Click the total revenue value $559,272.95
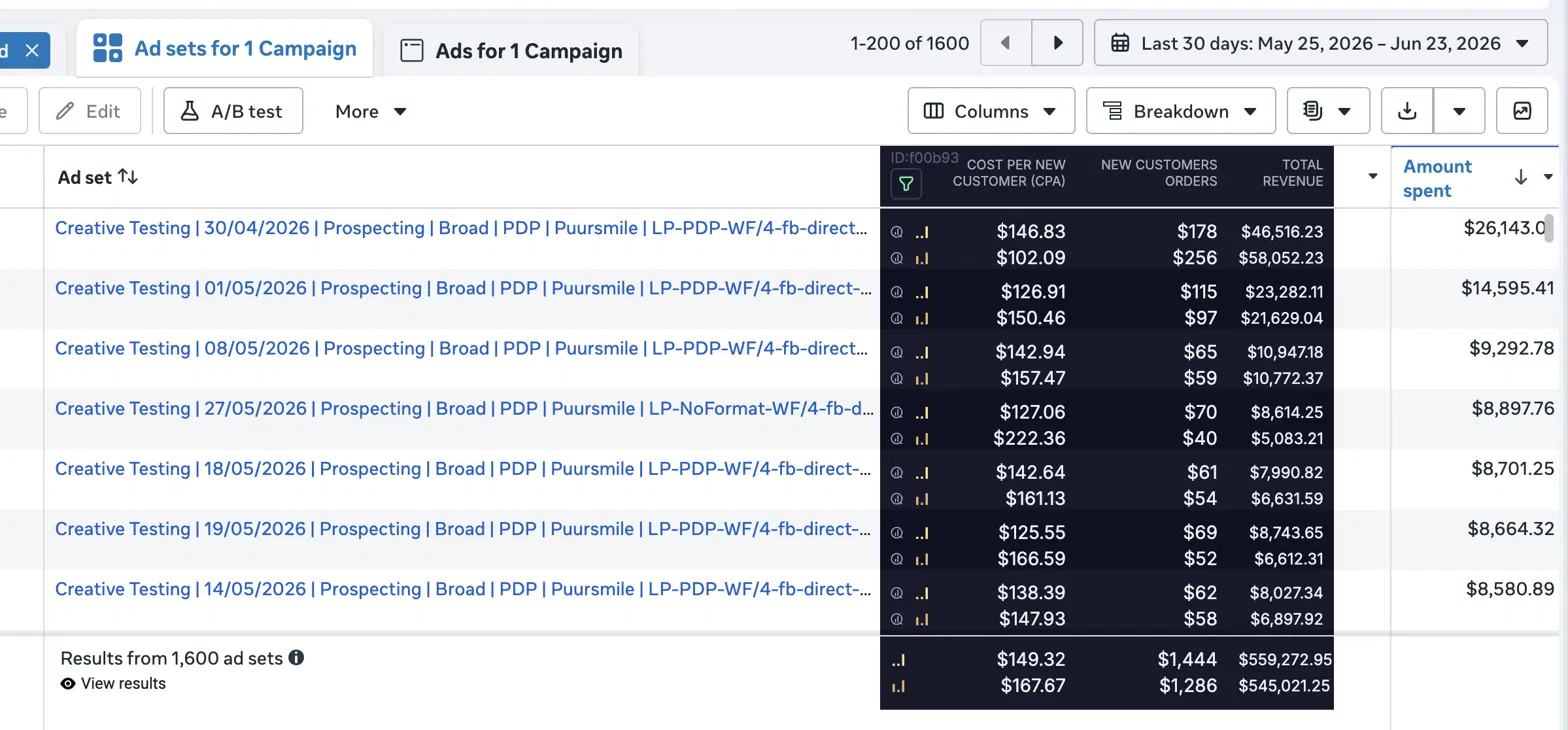 click(x=1285, y=659)
